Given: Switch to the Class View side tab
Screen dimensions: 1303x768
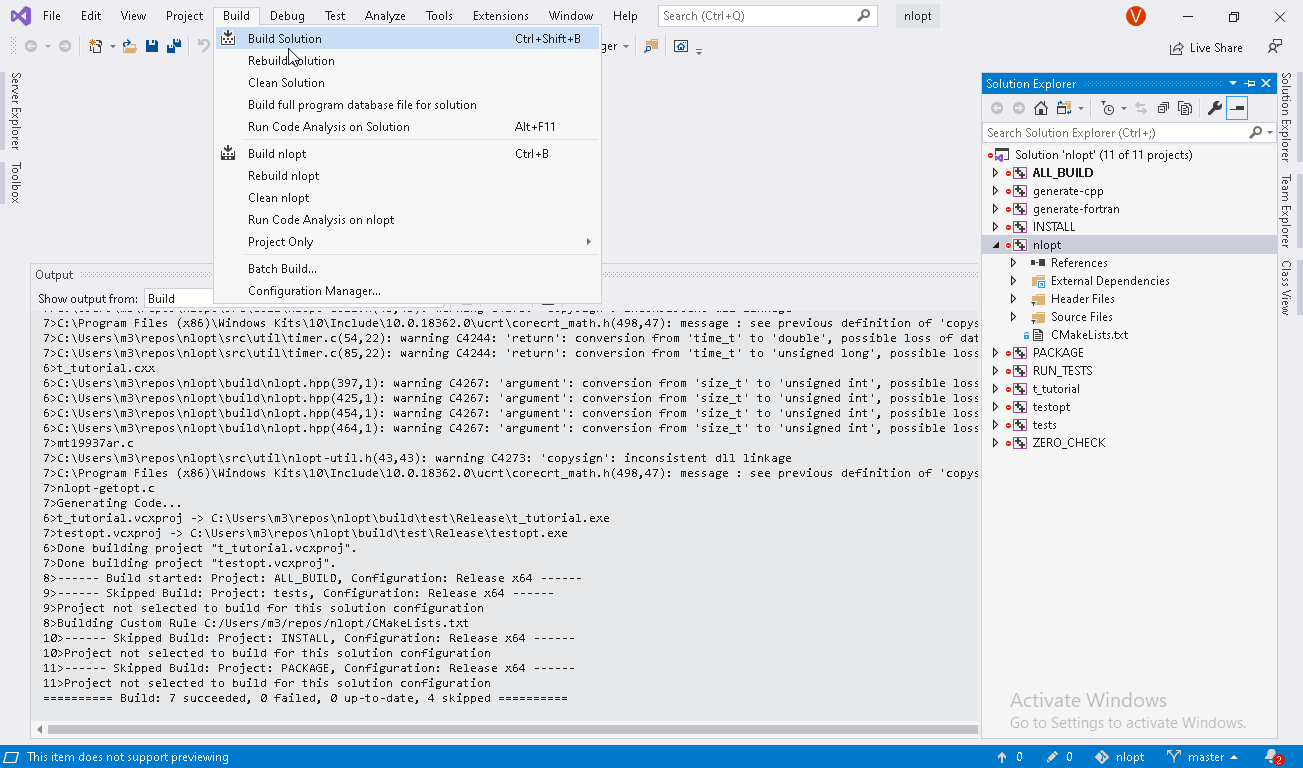Looking at the screenshot, I should 1287,288.
